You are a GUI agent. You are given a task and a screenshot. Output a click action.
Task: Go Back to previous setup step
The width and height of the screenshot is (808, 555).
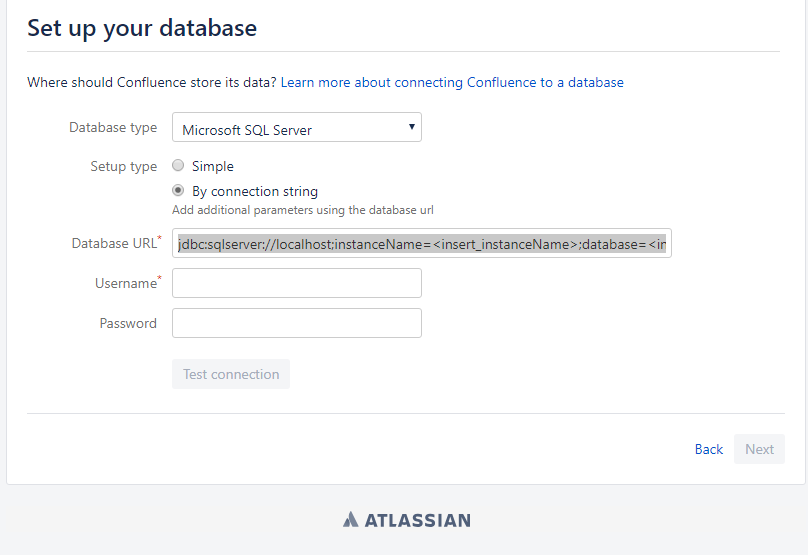click(x=709, y=449)
